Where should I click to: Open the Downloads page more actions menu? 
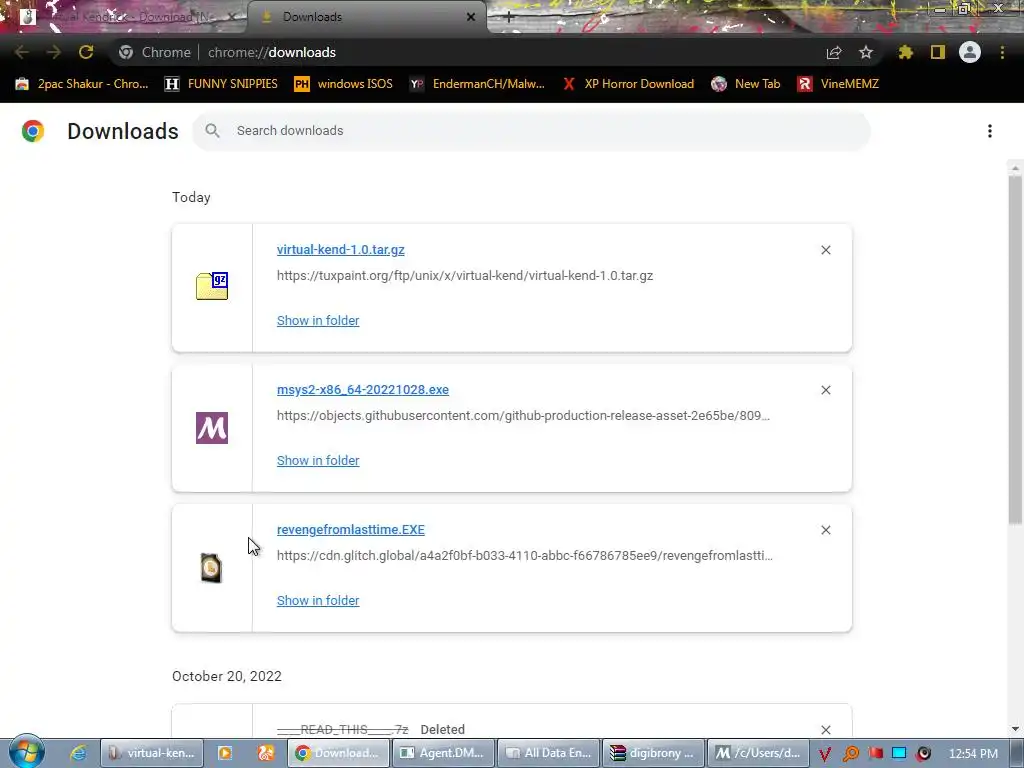pyautogui.click(x=990, y=131)
